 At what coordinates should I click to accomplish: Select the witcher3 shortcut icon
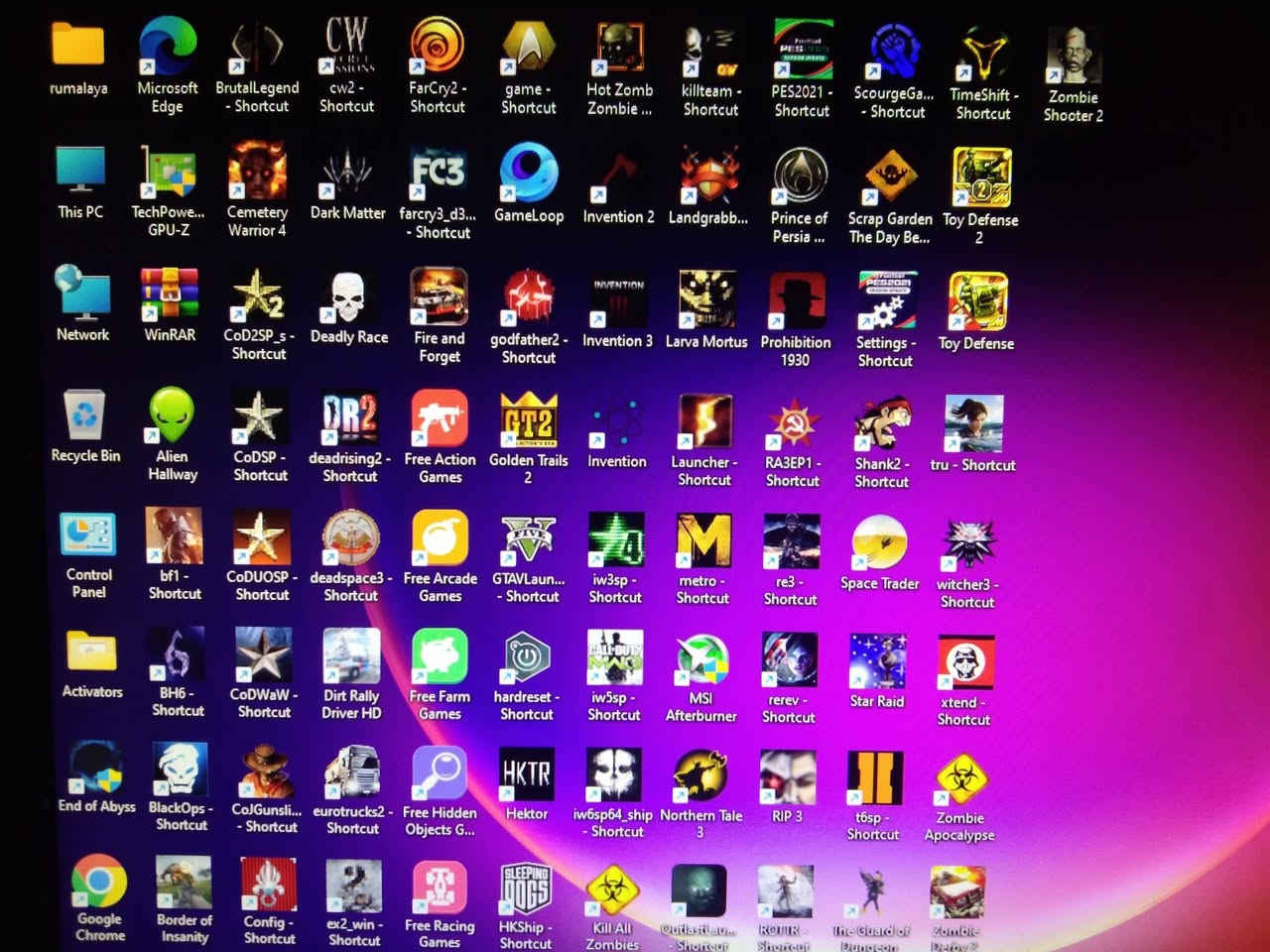point(967,544)
